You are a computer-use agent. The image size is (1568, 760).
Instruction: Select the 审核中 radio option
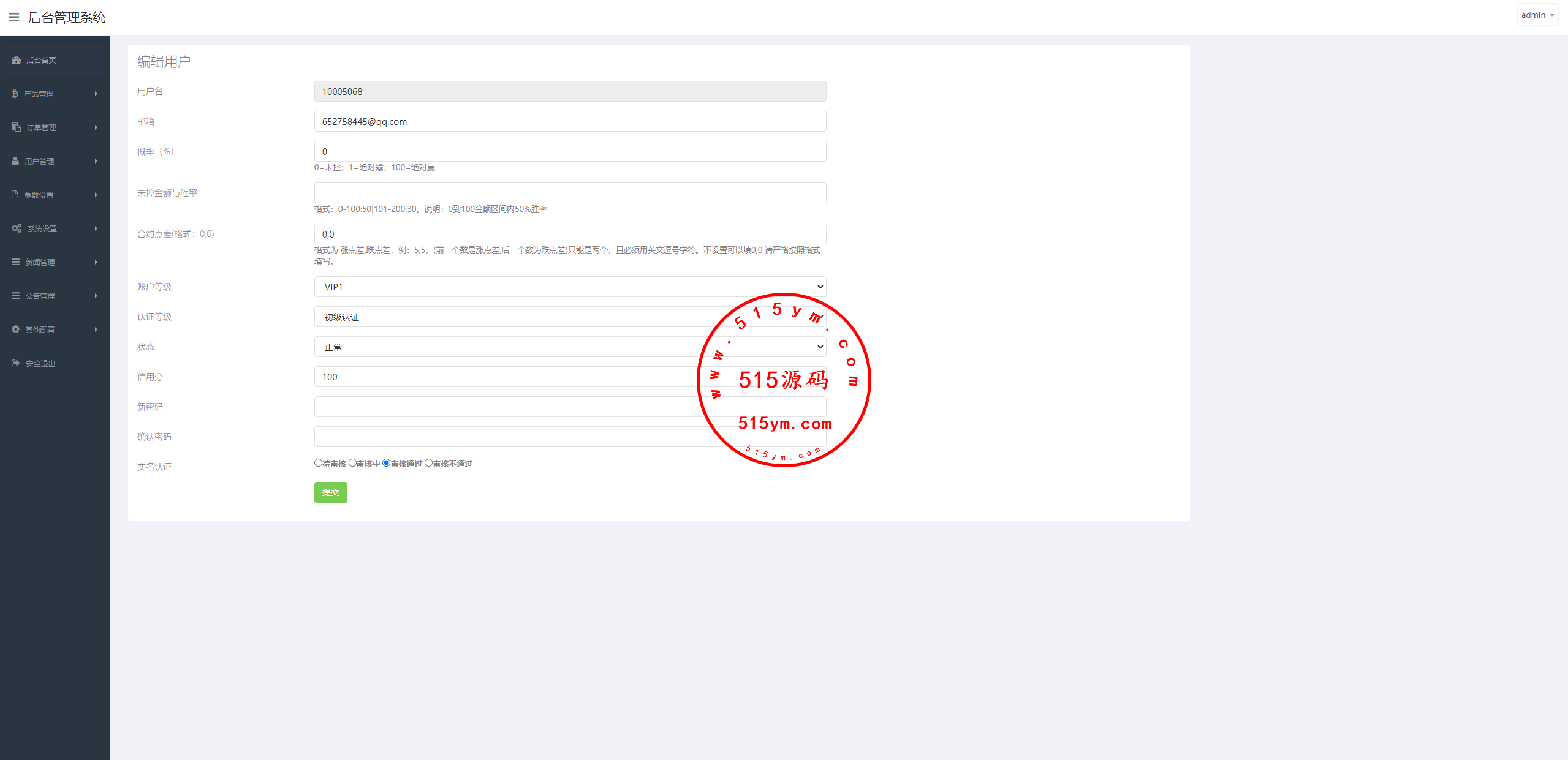click(352, 463)
